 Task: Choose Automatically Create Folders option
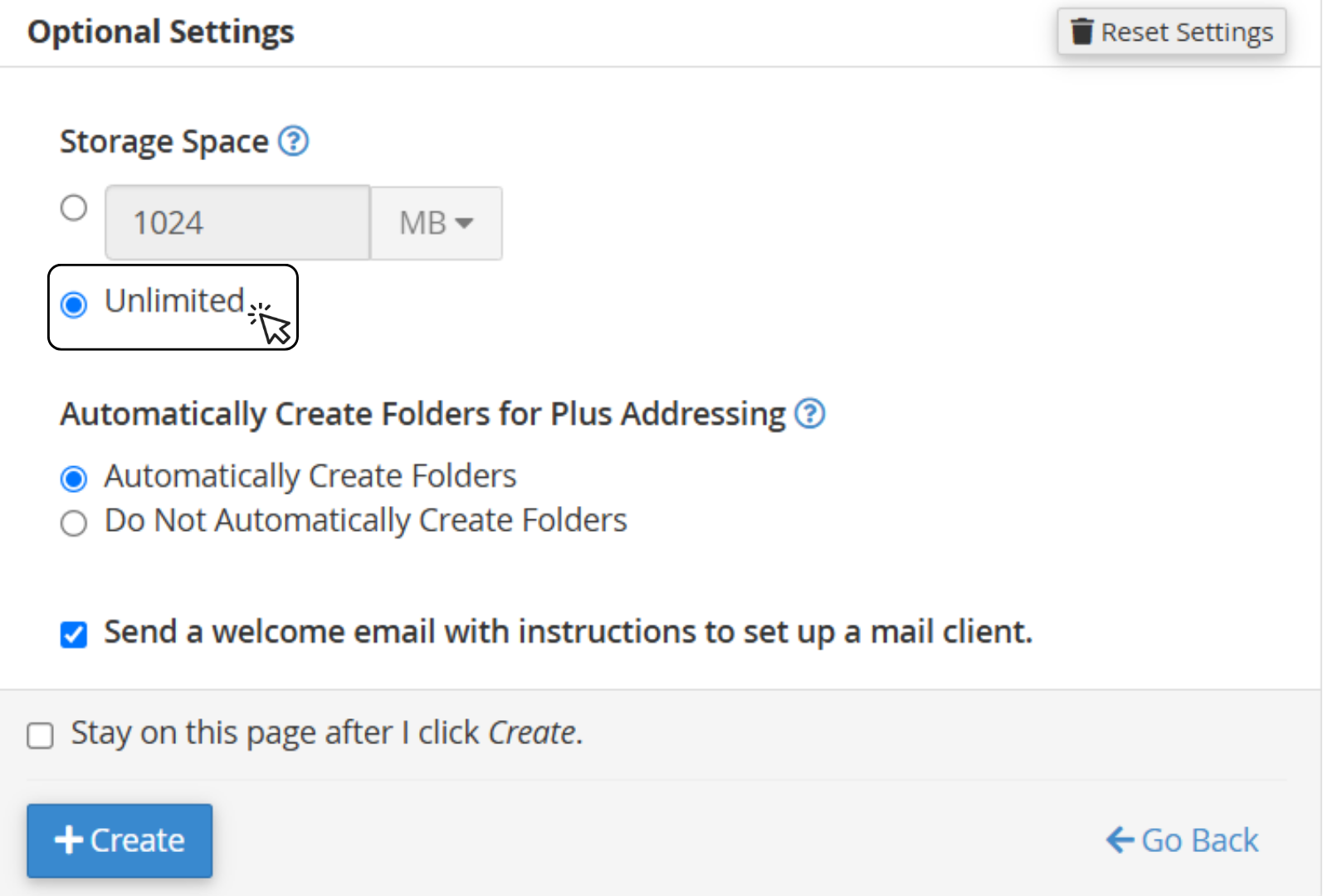pos(74,479)
